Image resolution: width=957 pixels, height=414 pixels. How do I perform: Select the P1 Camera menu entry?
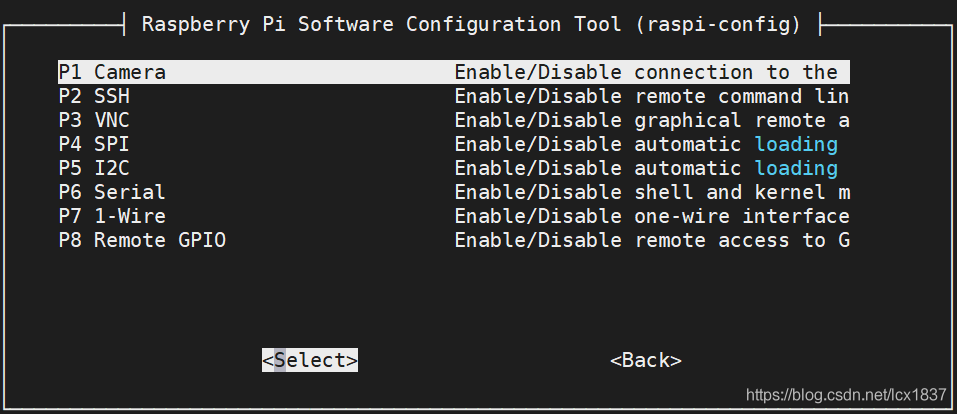pyautogui.click(x=112, y=72)
